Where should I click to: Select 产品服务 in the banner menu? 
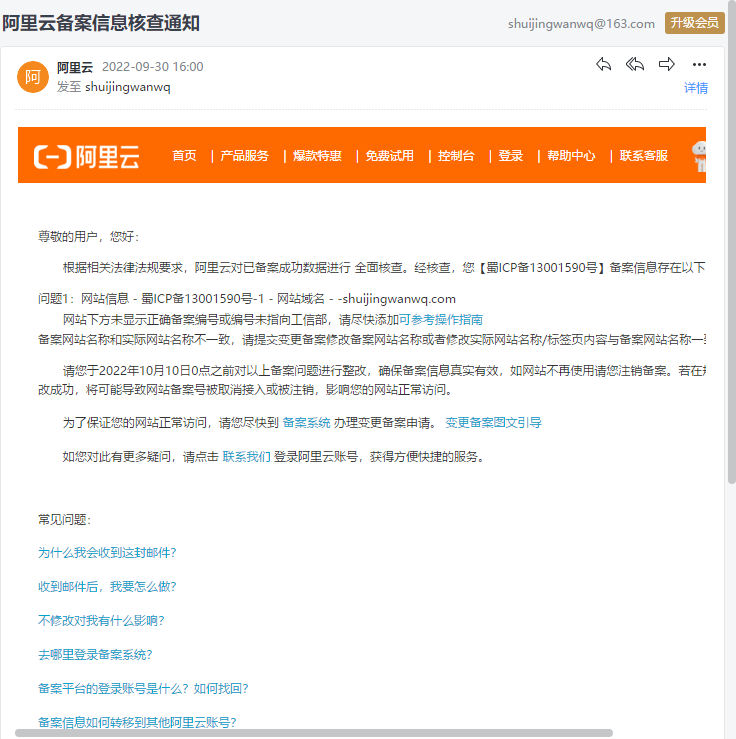point(244,156)
